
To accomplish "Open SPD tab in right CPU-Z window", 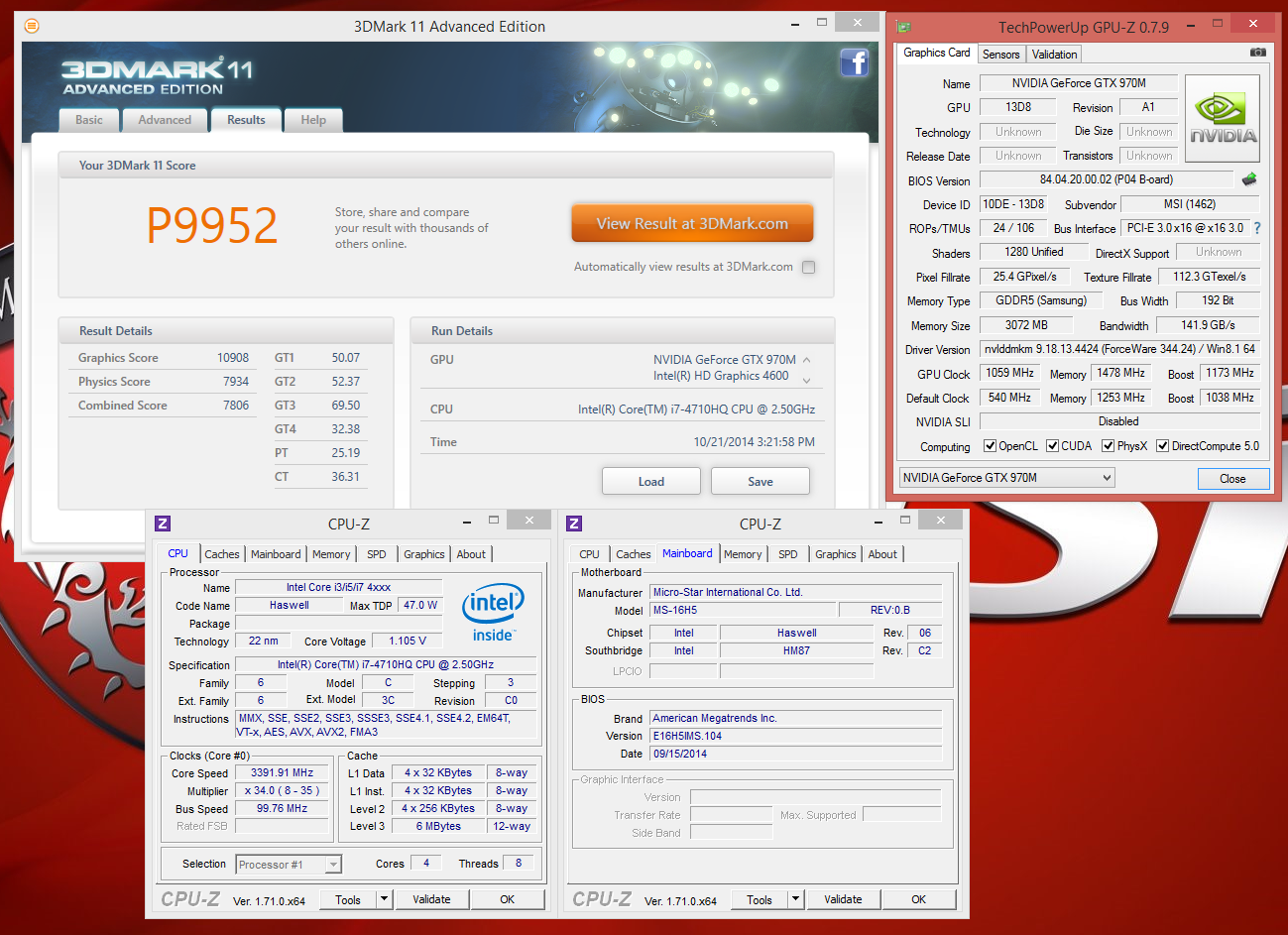I will [788, 554].
